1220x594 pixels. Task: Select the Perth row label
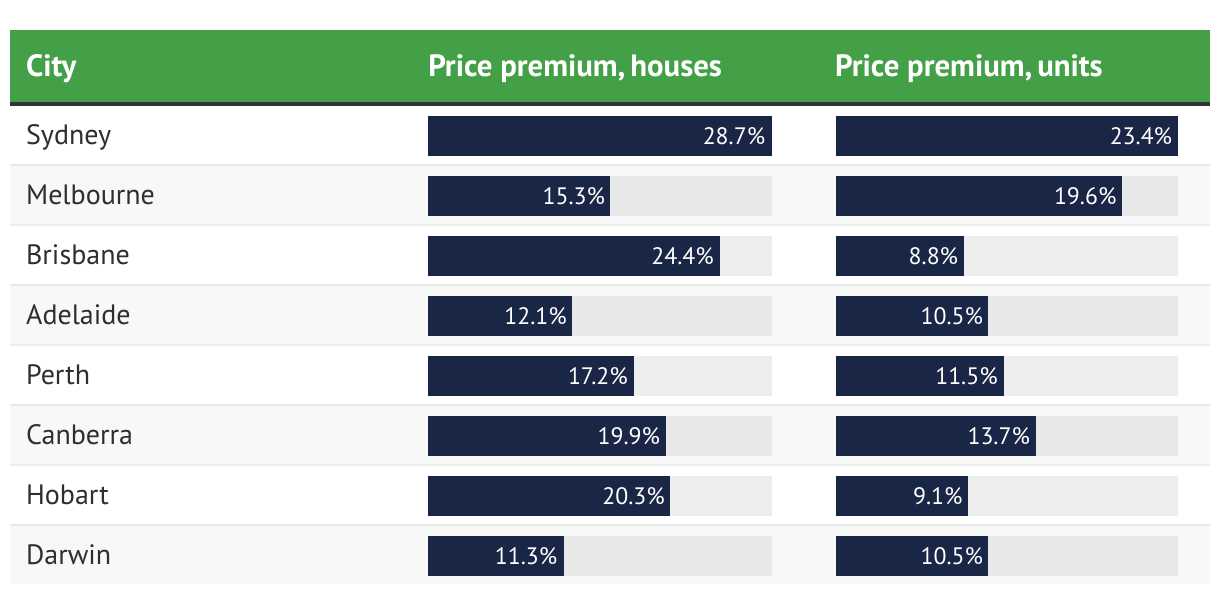point(58,374)
